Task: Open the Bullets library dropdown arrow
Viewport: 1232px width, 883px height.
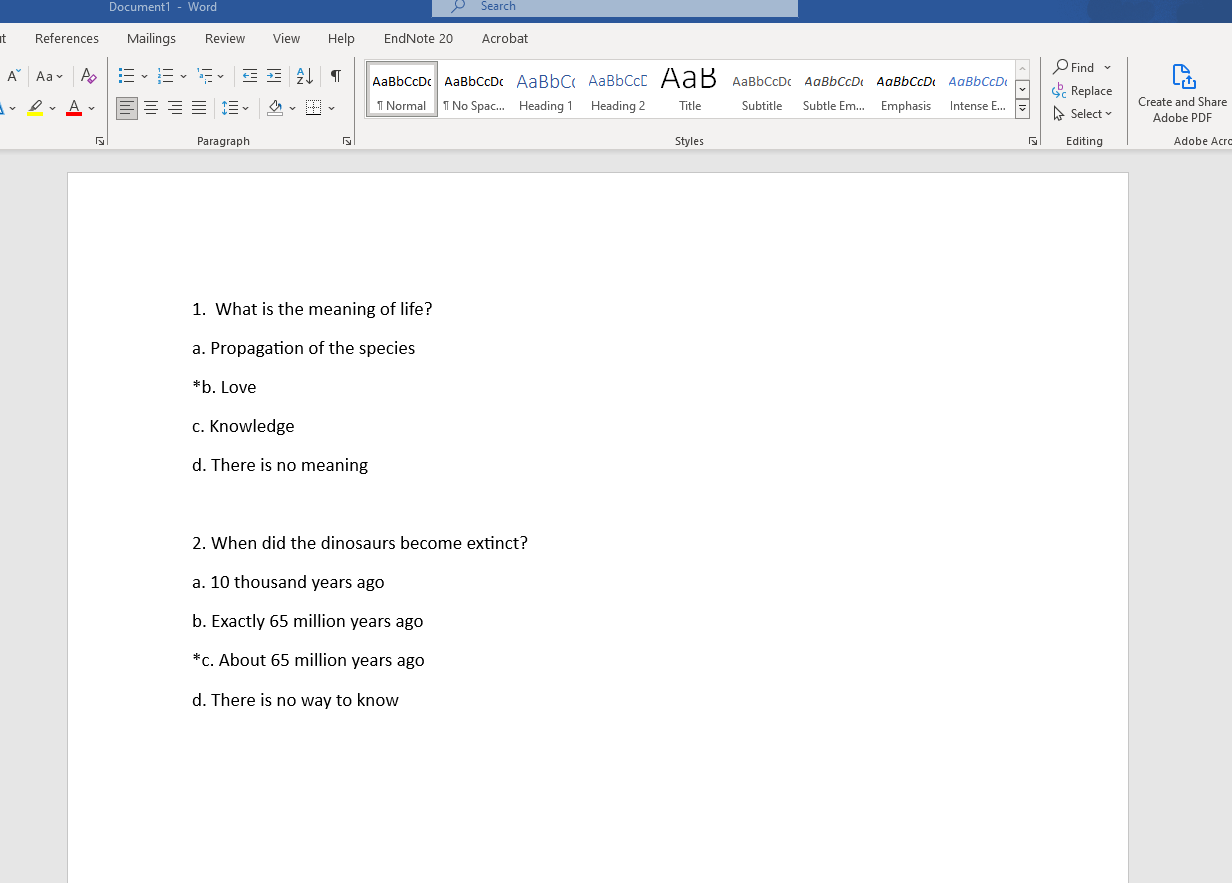Action: [x=144, y=77]
